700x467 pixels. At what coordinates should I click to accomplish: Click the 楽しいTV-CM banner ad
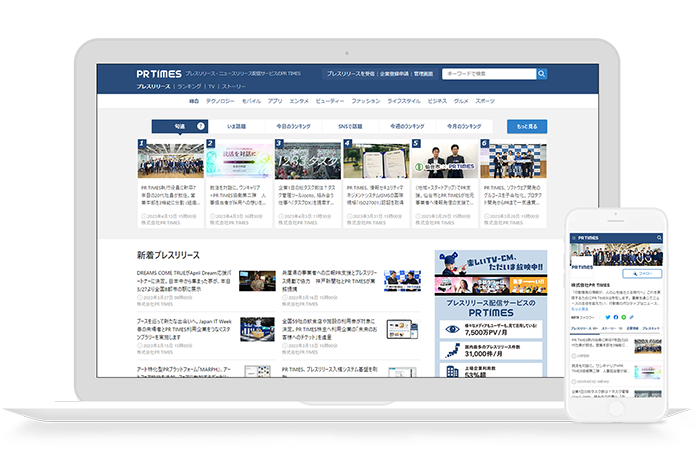491,273
